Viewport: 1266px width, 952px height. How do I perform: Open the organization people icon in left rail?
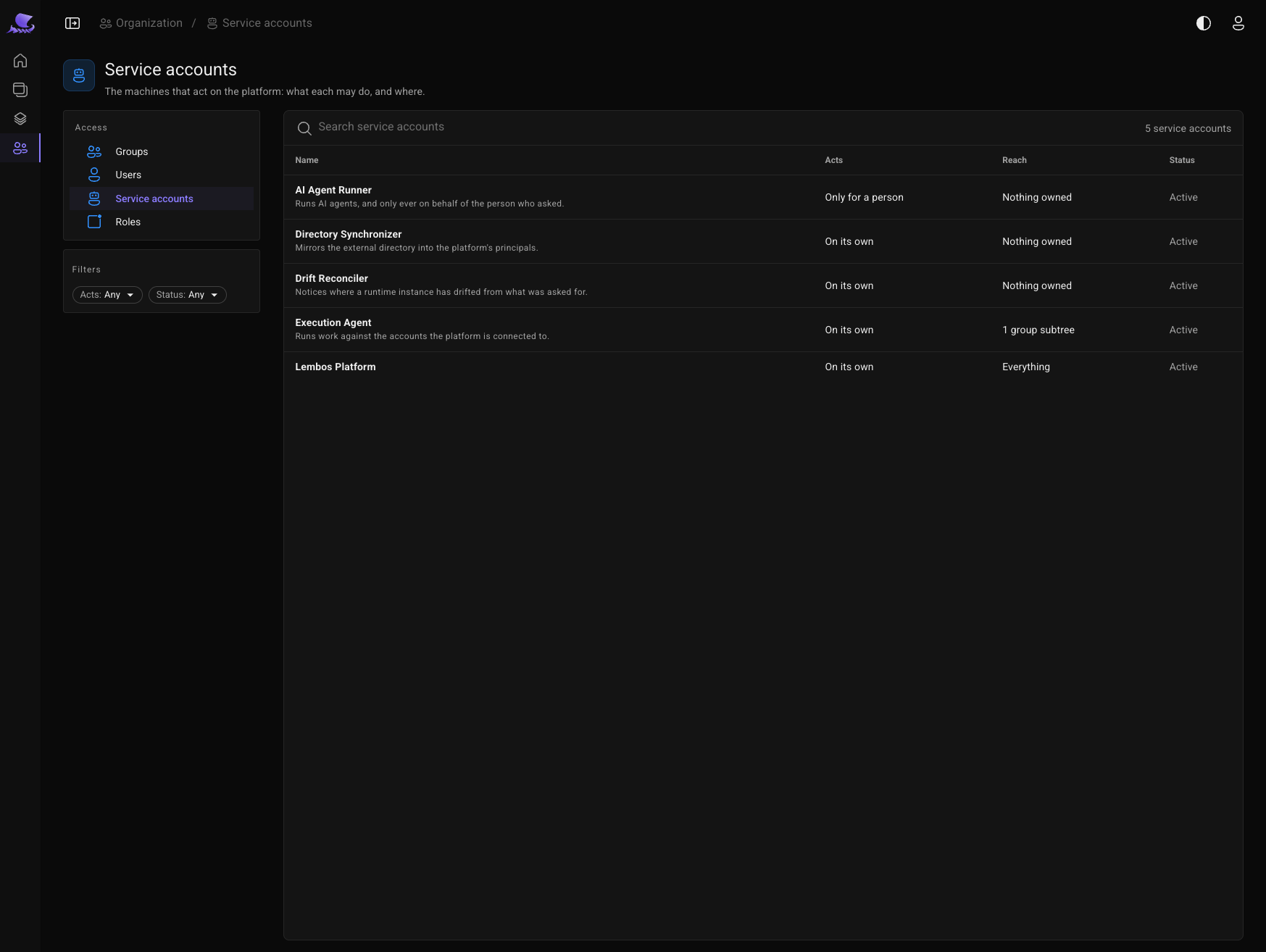pyautogui.click(x=20, y=148)
